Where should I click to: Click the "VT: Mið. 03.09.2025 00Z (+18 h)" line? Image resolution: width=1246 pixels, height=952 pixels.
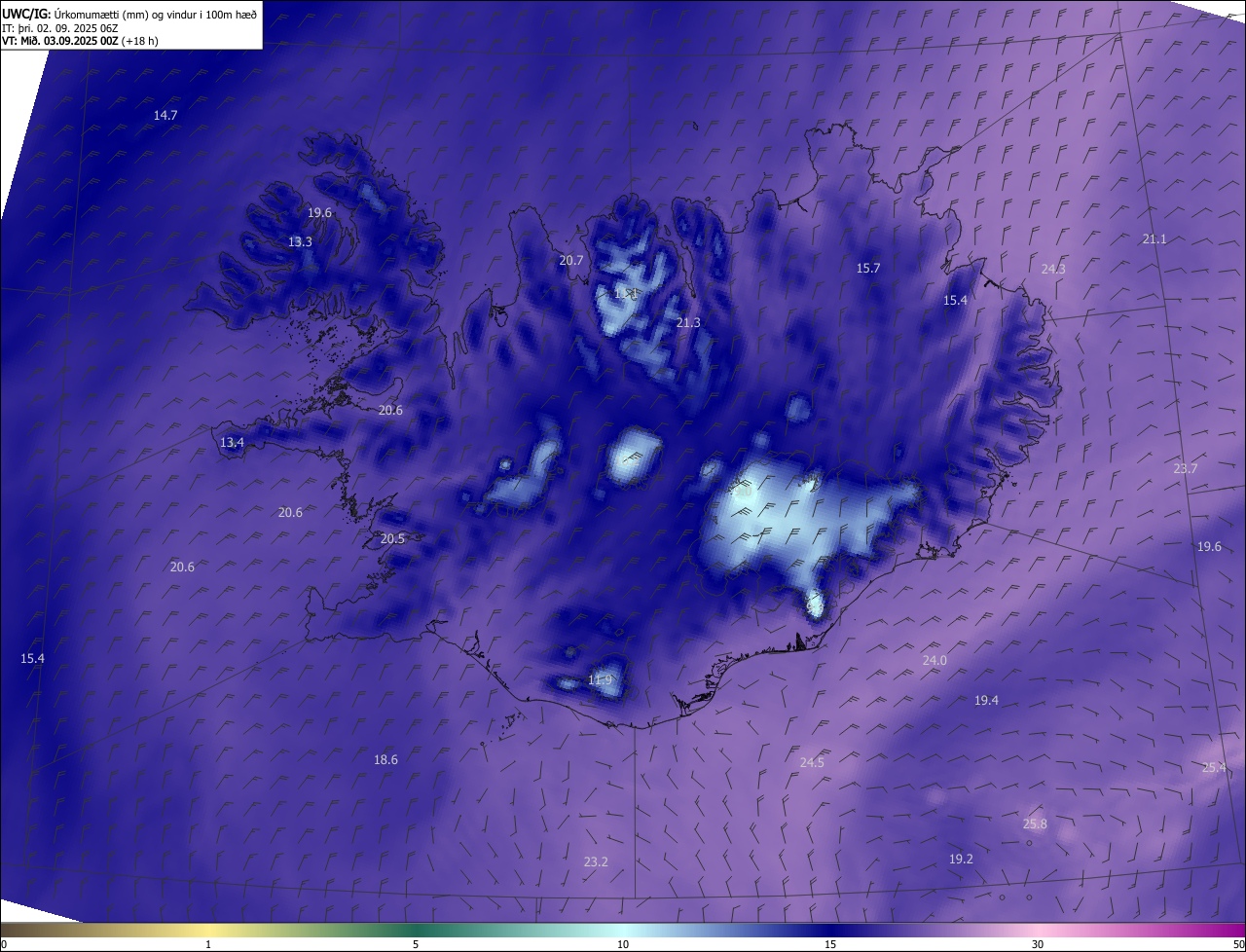click(x=78, y=41)
